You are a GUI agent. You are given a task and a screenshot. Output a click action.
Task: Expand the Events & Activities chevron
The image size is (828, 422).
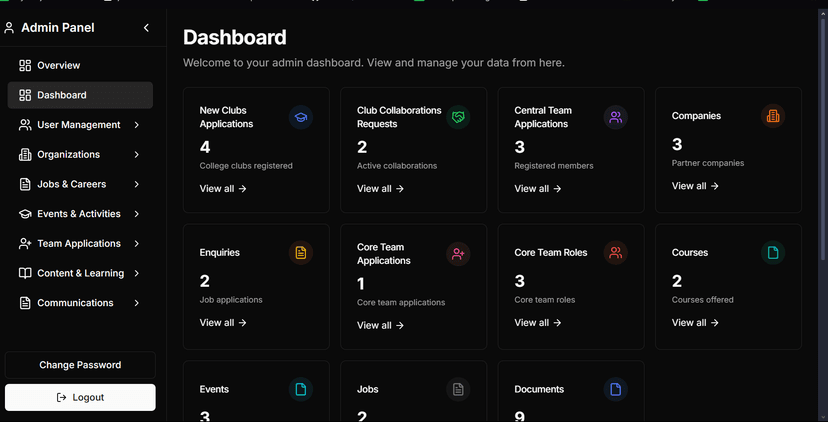(137, 214)
